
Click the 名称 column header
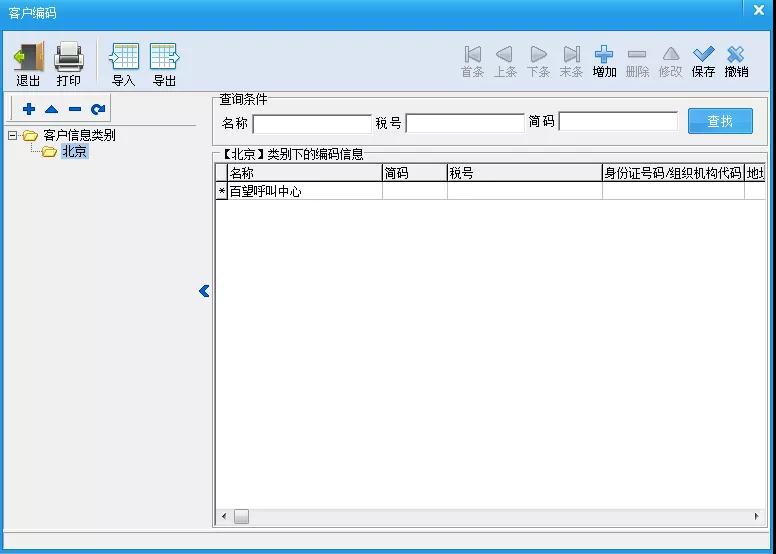tap(305, 173)
